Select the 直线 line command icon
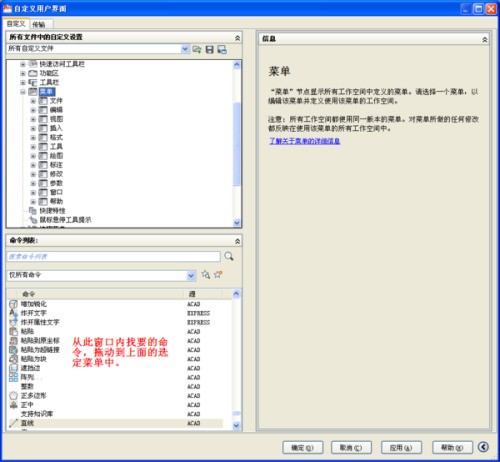500x462 pixels. pos(13,423)
